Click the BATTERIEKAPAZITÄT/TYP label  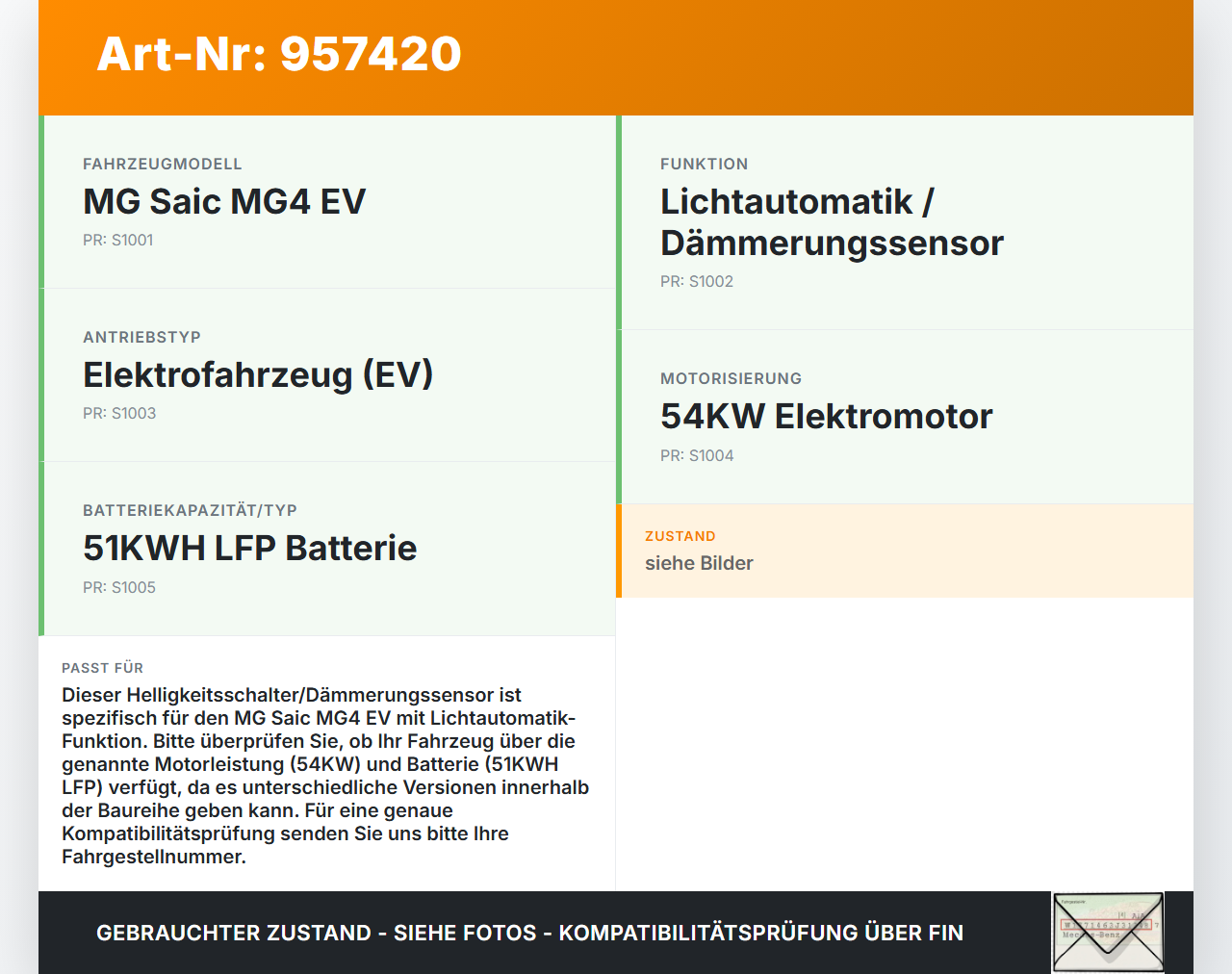[190, 511]
